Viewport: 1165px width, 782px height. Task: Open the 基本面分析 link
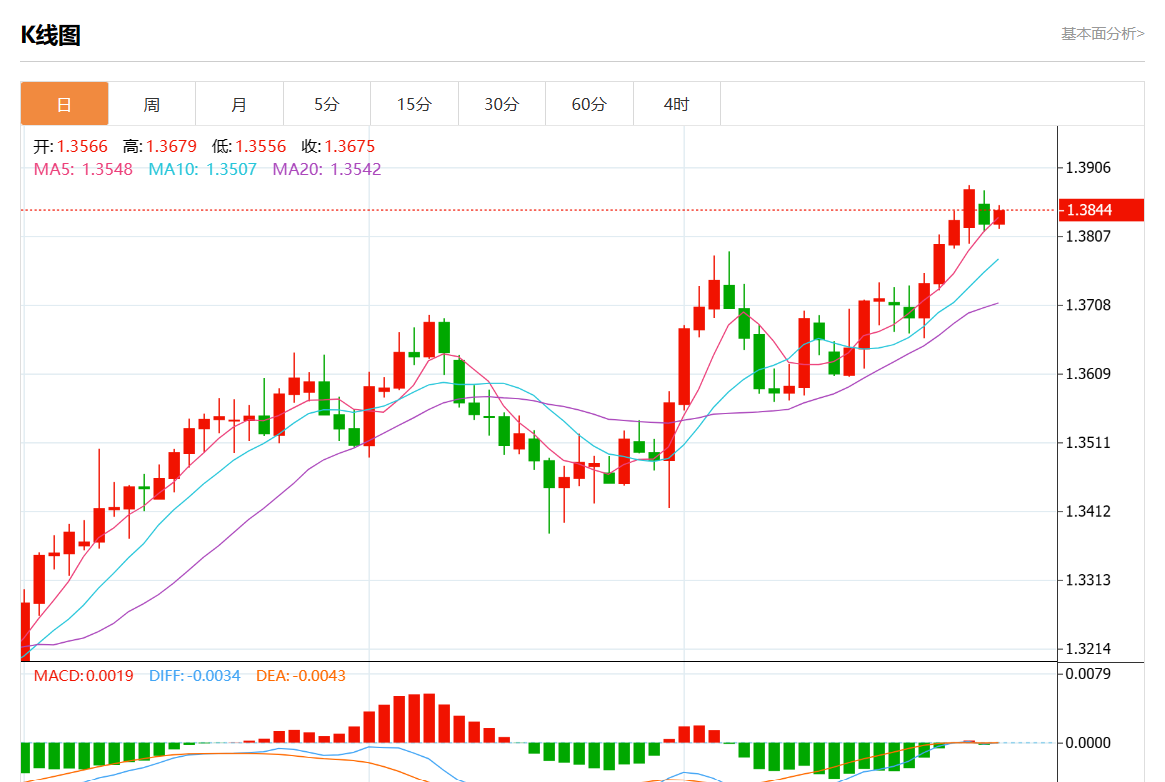click(x=1103, y=33)
